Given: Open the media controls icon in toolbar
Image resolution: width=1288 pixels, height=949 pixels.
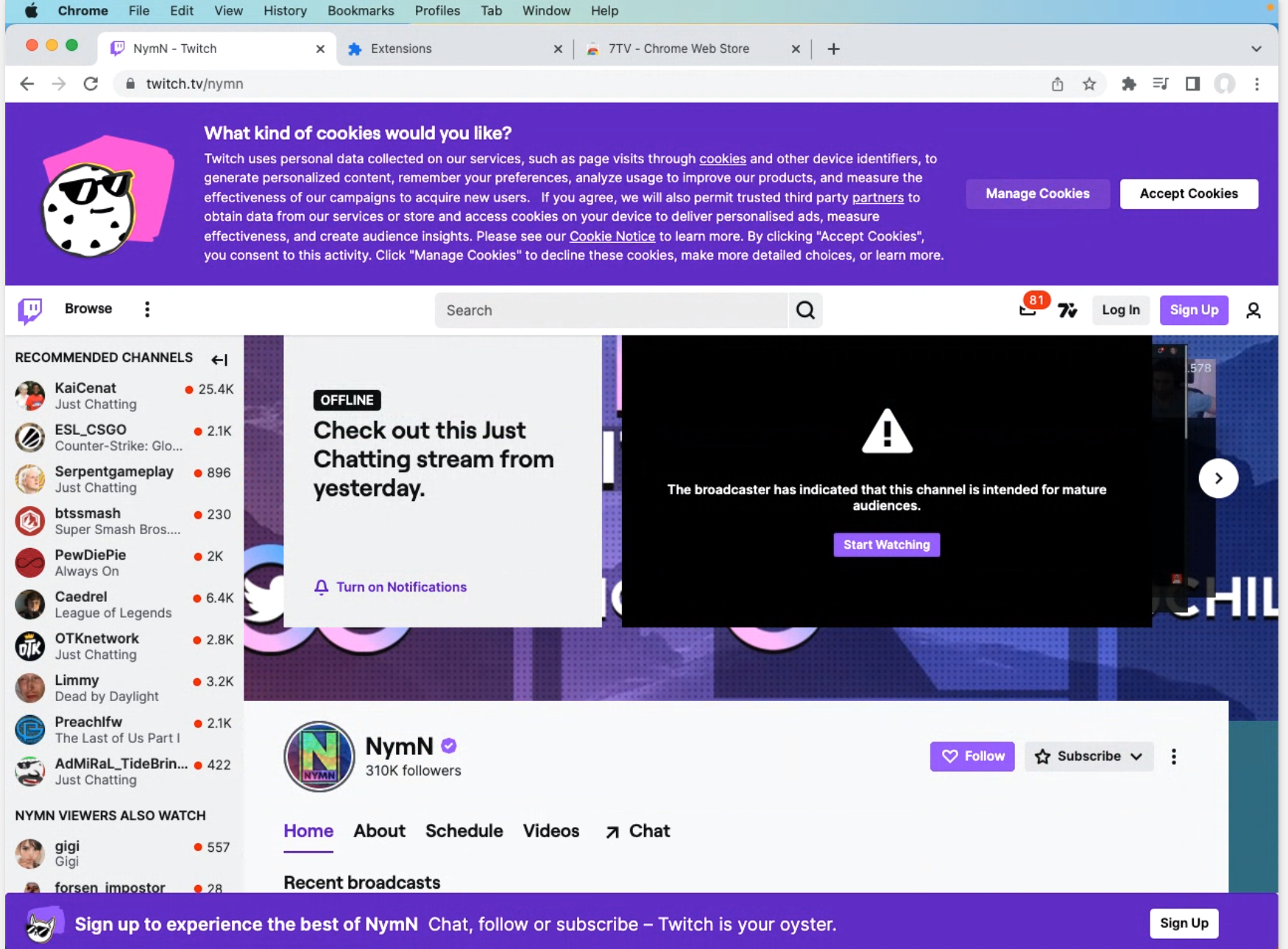Looking at the screenshot, I should coord(1161,84).
